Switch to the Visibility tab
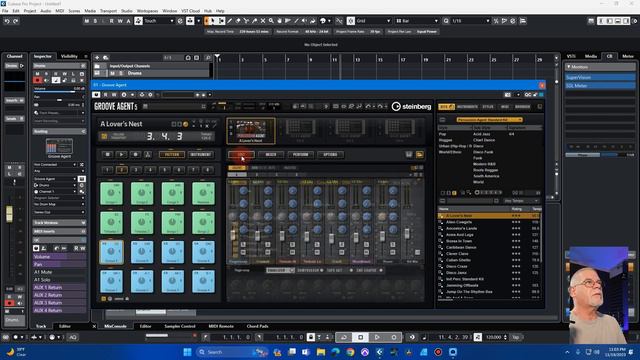This screenshot has height=360, width=640. pyautogui.click(x=69, y=56)
